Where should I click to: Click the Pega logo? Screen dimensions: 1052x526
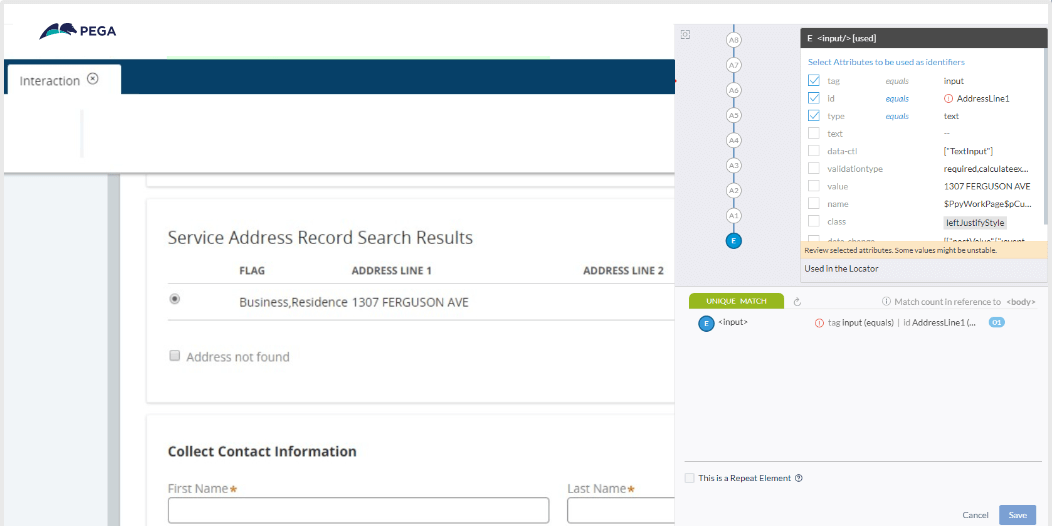(x=77, y=31)
